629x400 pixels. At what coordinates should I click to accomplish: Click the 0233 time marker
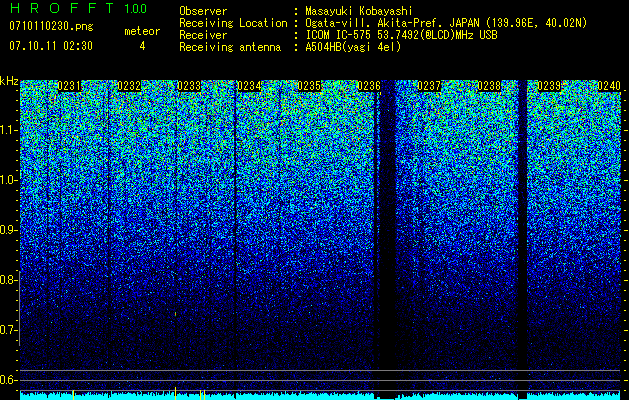pos(189,86)
